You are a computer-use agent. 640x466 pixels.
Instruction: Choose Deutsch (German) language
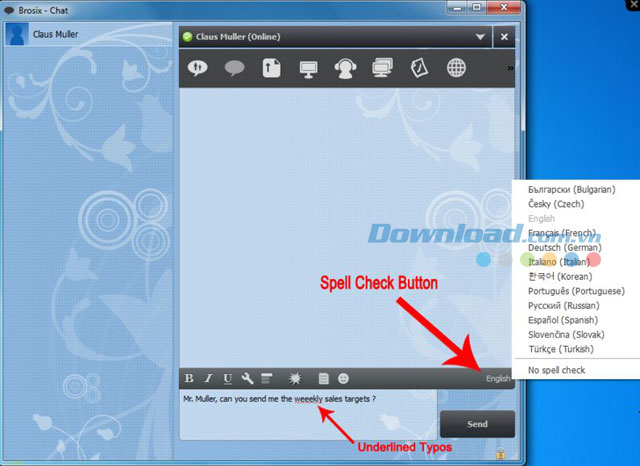point(564,247)
